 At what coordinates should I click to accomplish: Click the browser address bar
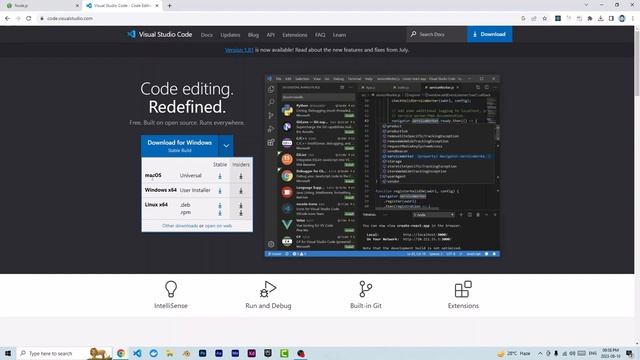pos(278,18)
